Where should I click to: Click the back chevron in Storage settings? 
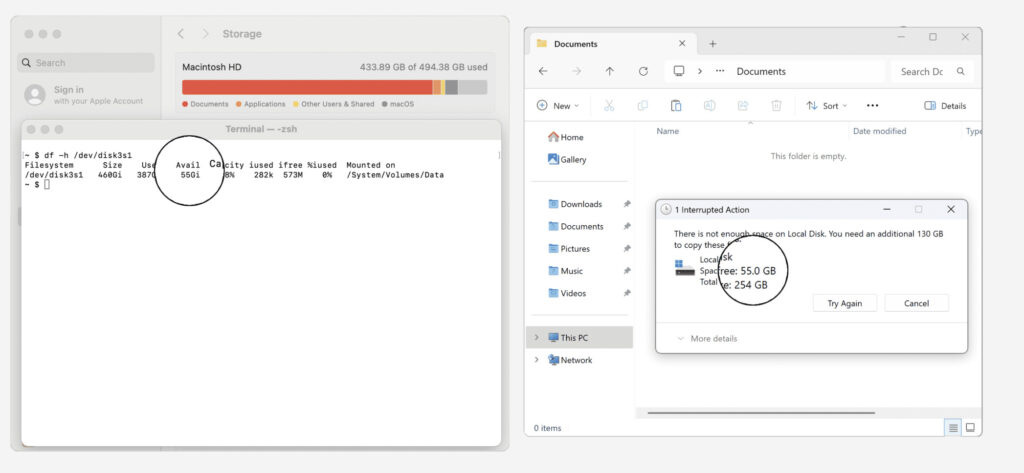coord(181,33)
